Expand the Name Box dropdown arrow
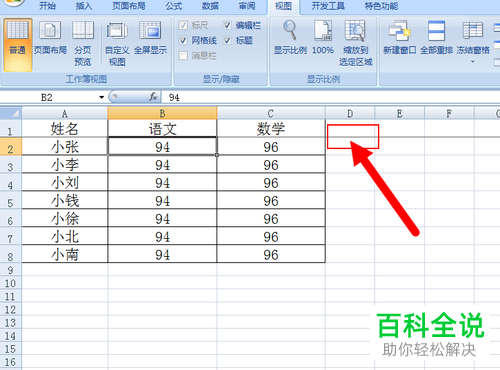The width and height of the screenshot is (500, 370). 101,97
